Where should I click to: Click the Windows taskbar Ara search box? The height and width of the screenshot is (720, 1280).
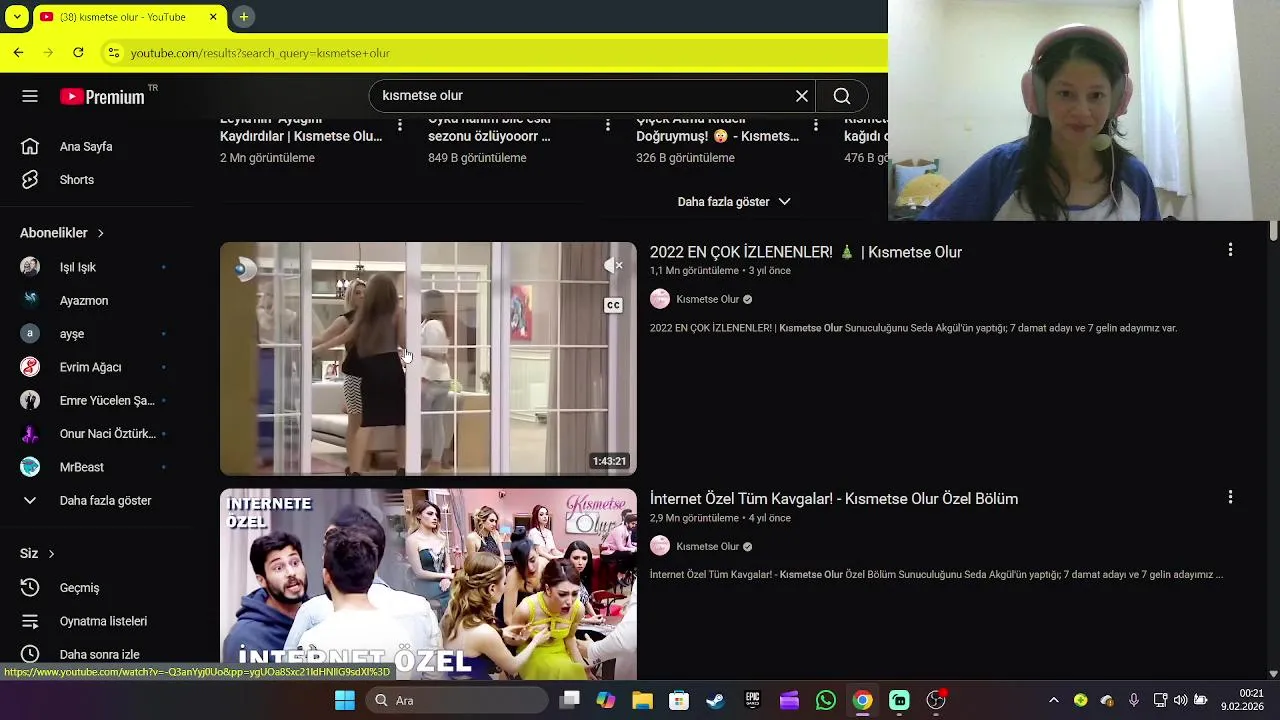457,700
